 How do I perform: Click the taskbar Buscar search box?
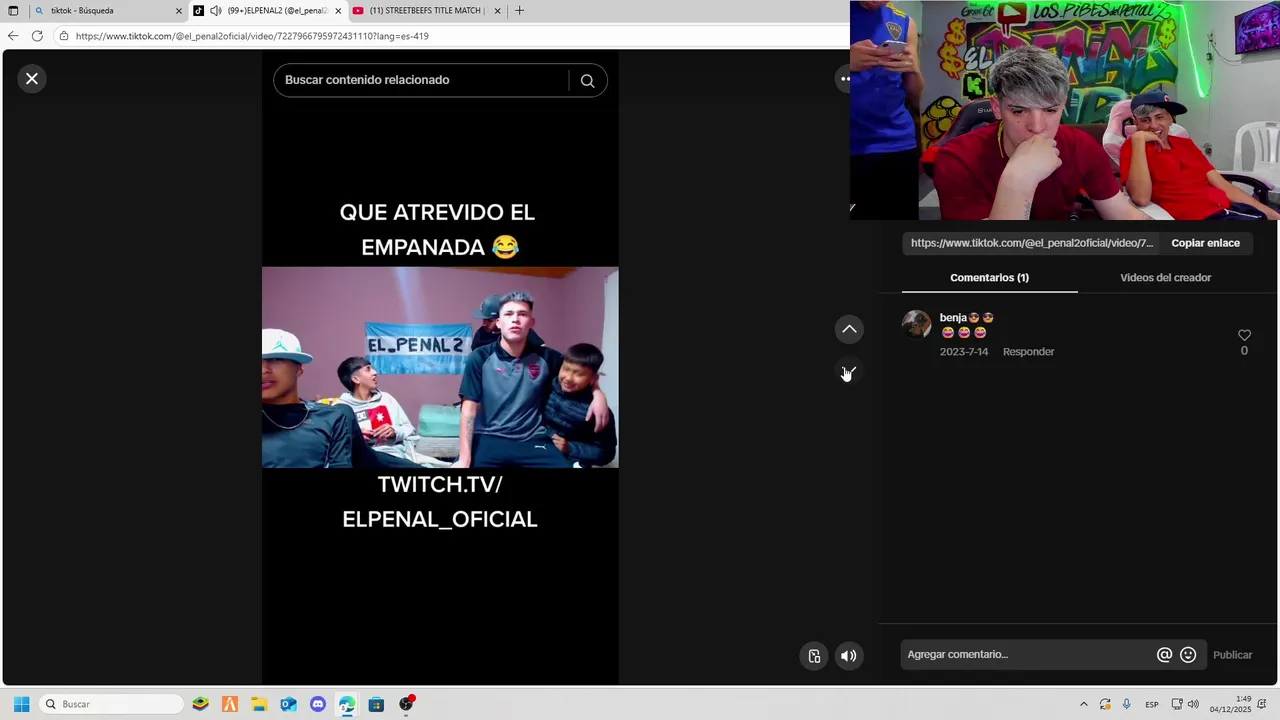click(x=112, y=704)
